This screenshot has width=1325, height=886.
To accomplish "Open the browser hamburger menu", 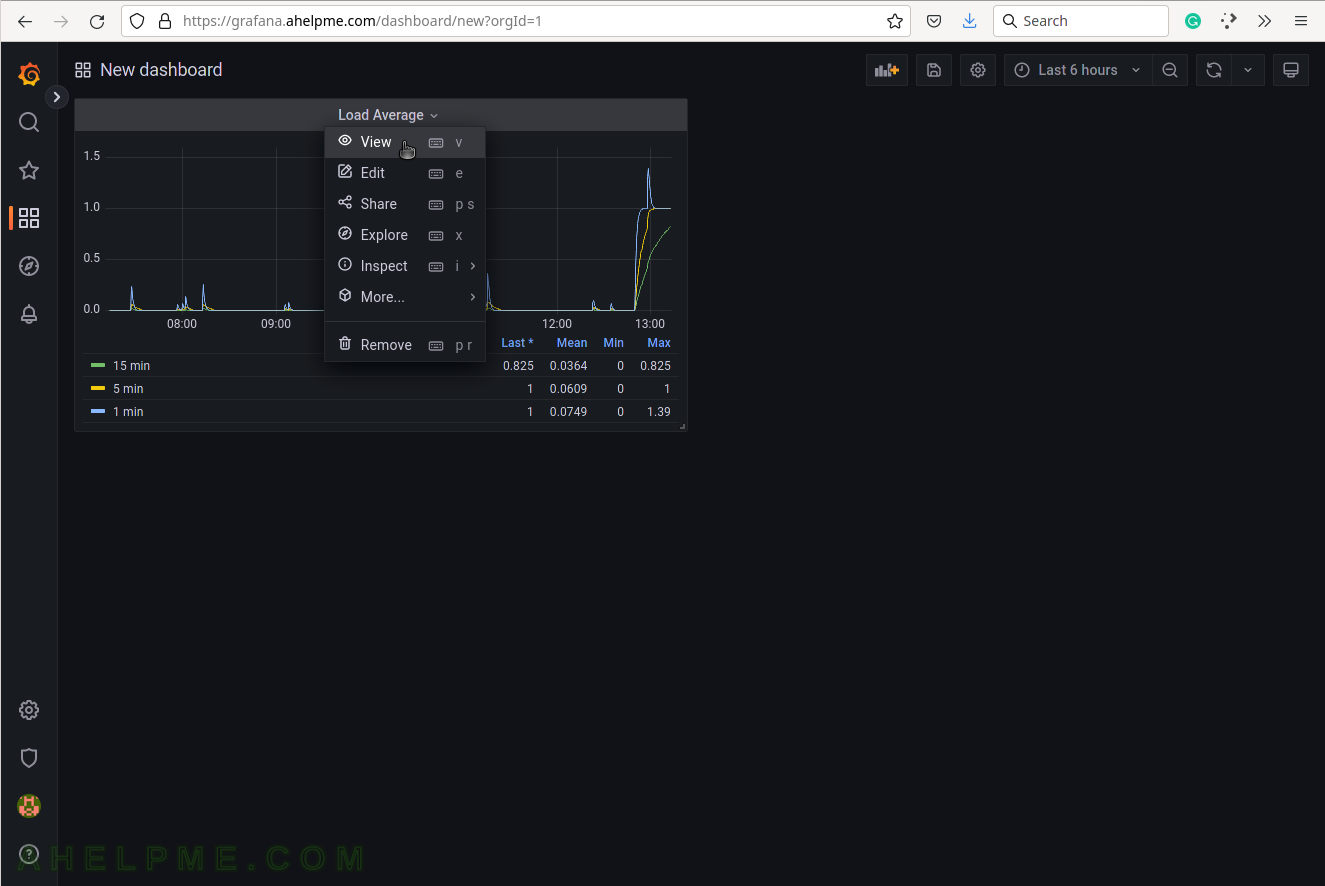I will [x=1300, y=21].
